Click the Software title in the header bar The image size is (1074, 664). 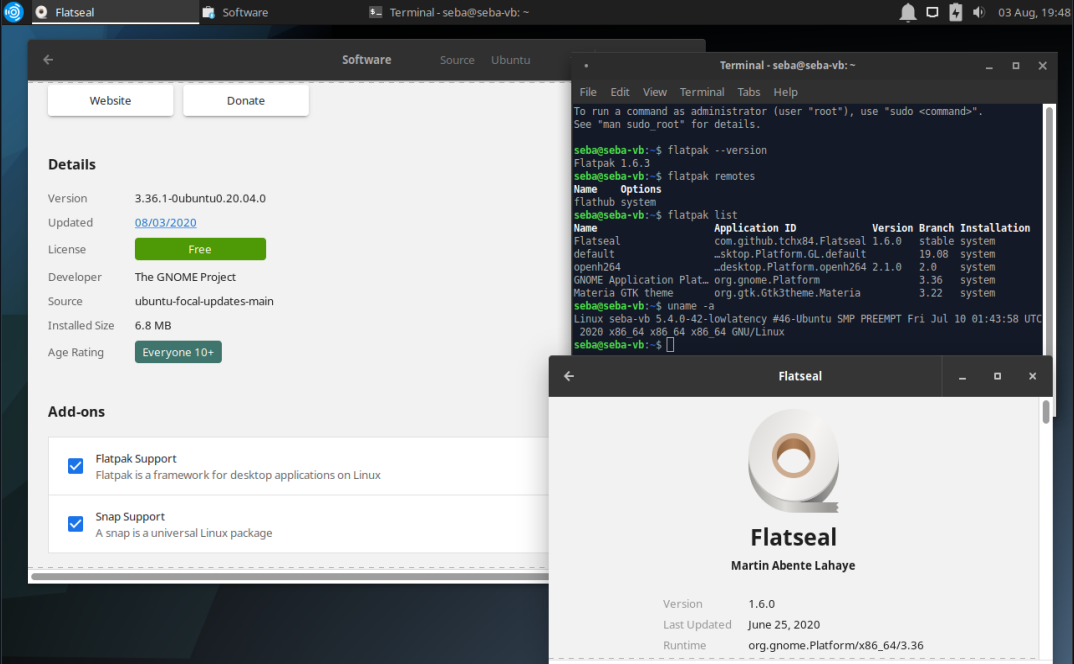(366, 60)
